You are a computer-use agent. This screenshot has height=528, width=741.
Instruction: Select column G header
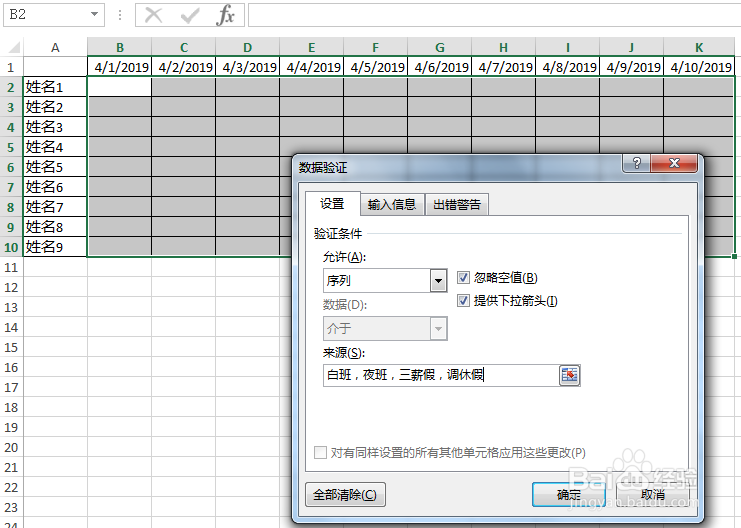[x=440, y=47]
